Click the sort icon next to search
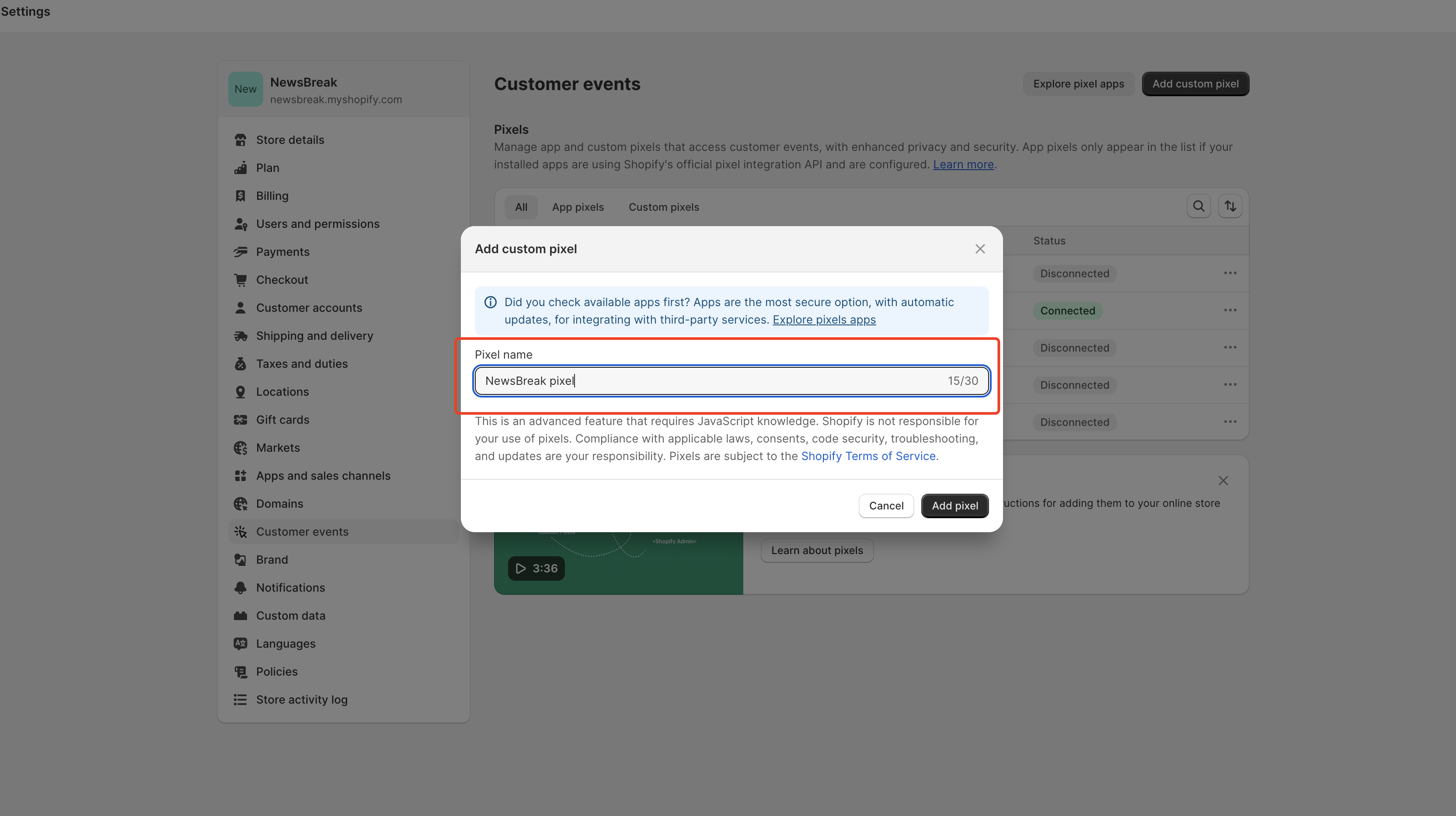1456x816 pixels. pos(1230,206)
